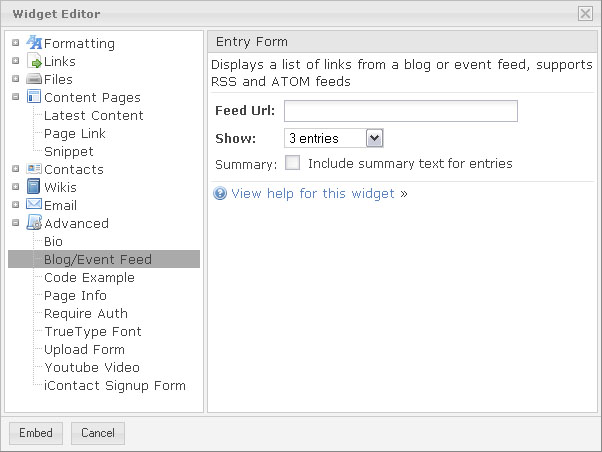The width and height of the screenshot is (602, 452).
Task: Collapse the Advanced tree node
Action: point(15,223)
